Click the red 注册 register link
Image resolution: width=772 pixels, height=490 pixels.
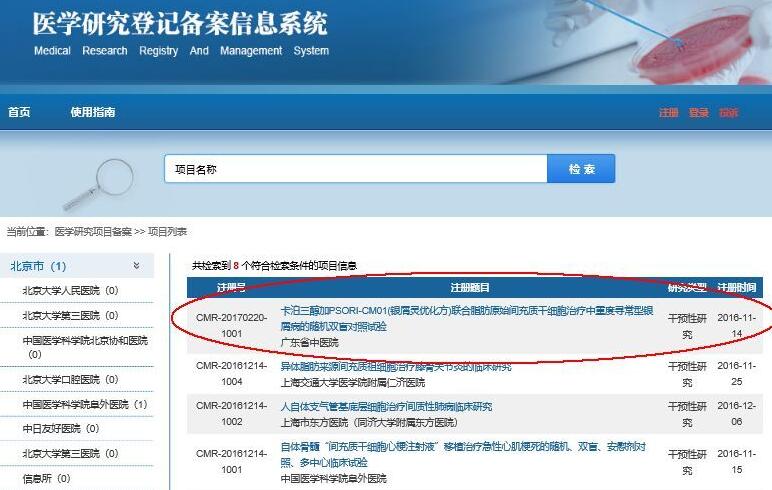tap(669, 113)
